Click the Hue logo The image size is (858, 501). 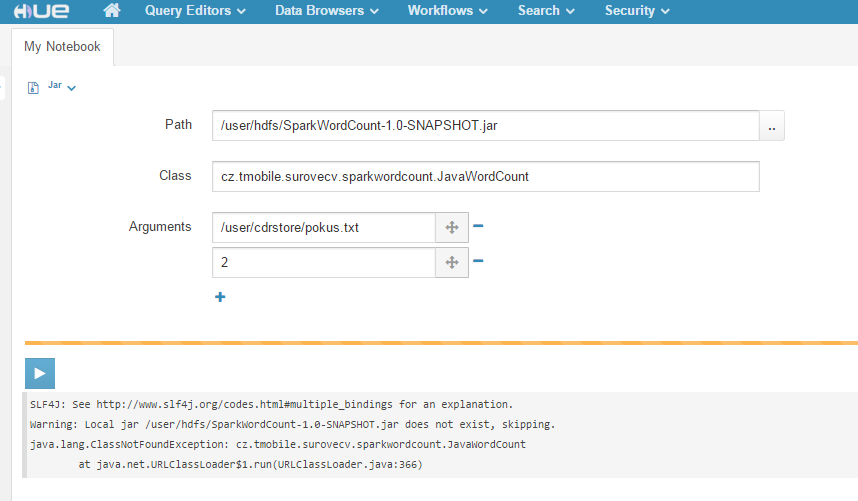[39, 11]
